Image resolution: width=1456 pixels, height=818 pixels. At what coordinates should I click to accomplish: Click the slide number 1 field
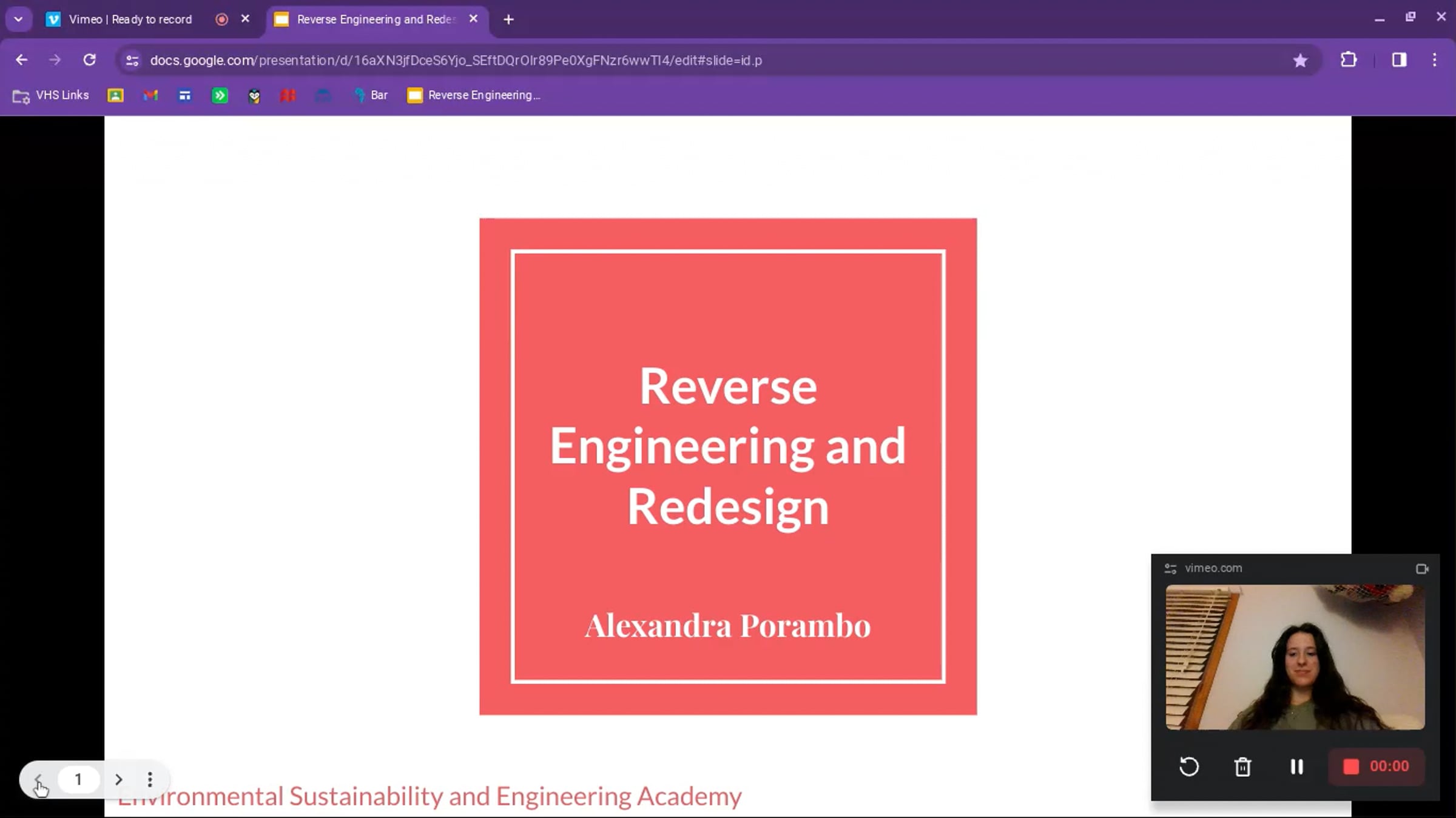point(78,779)
